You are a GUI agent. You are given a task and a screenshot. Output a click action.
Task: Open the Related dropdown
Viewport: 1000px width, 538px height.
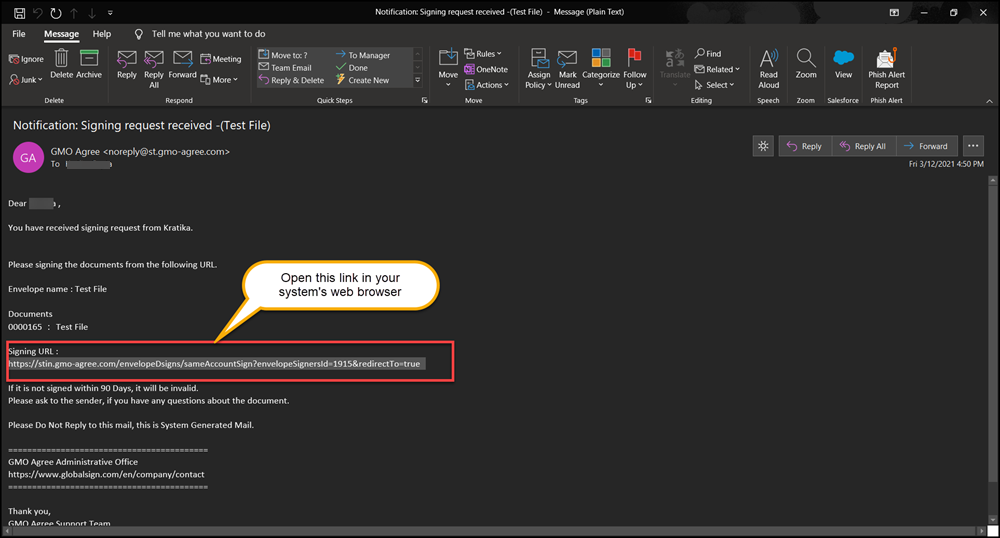pyautogui.click(x=717, y=69)
